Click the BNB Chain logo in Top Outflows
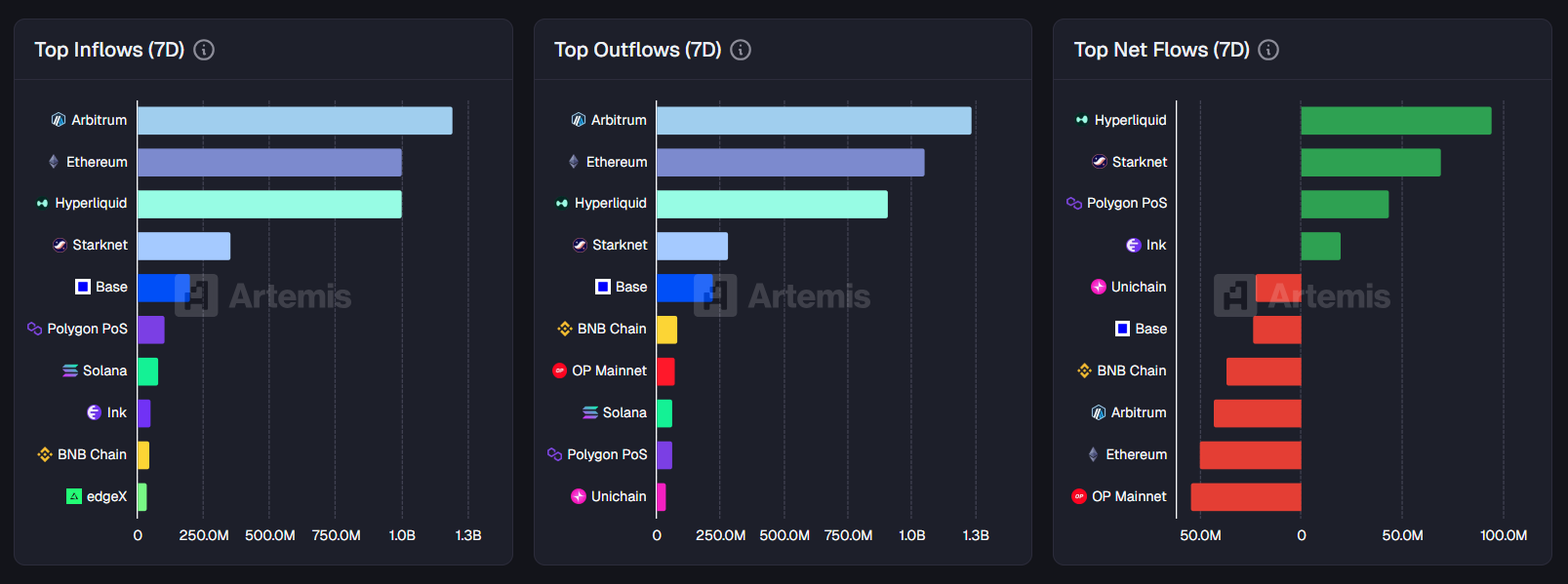This screenshot has width=1568, height=584. 565,329
